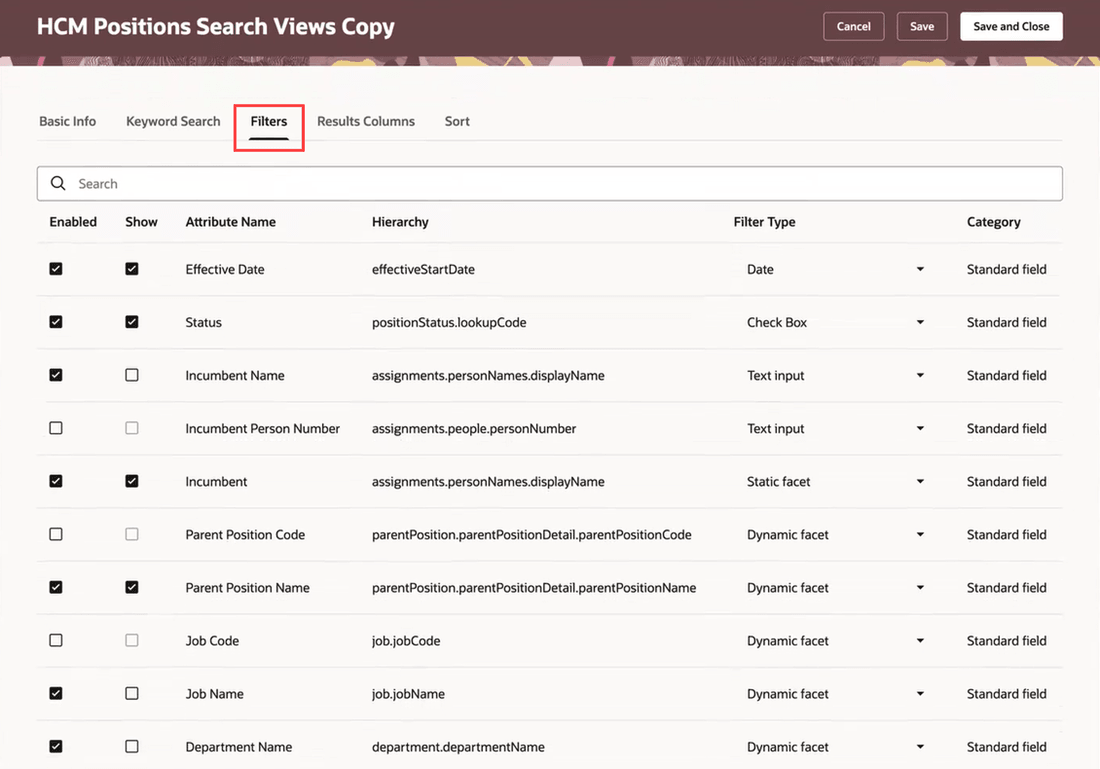The width and height of the screenshot is (1100, 769).
Task: Disable the Effective Date filter's Enabled checkbox
Action: (x=56, y=269)
